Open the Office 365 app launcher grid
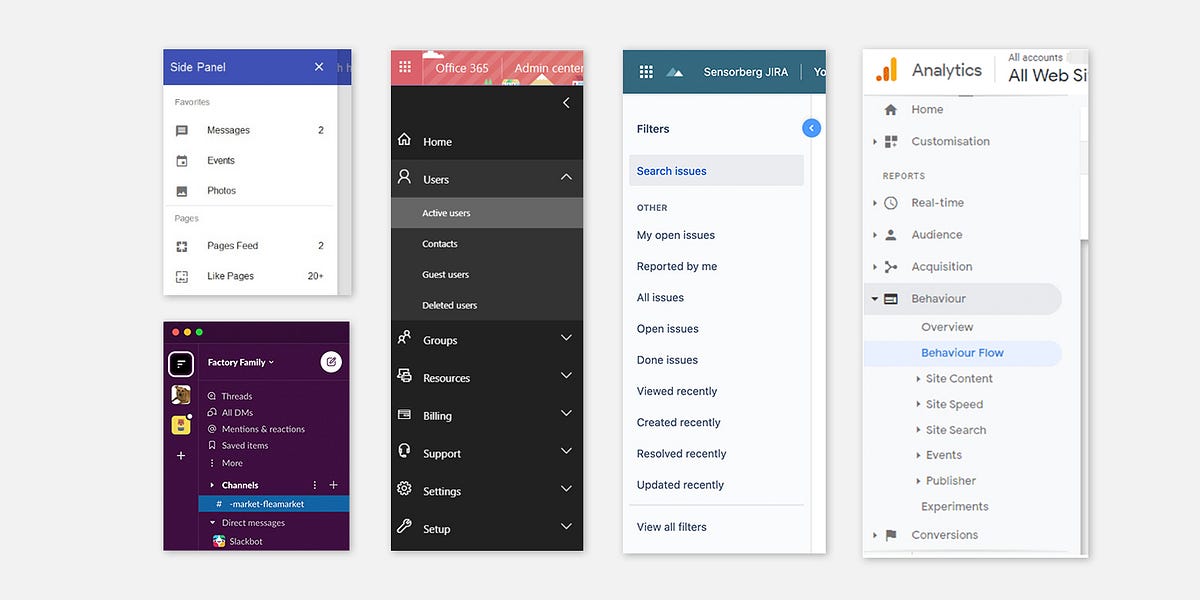The width and height of the screenshot is (1200, 600). [x=405, y=66]
